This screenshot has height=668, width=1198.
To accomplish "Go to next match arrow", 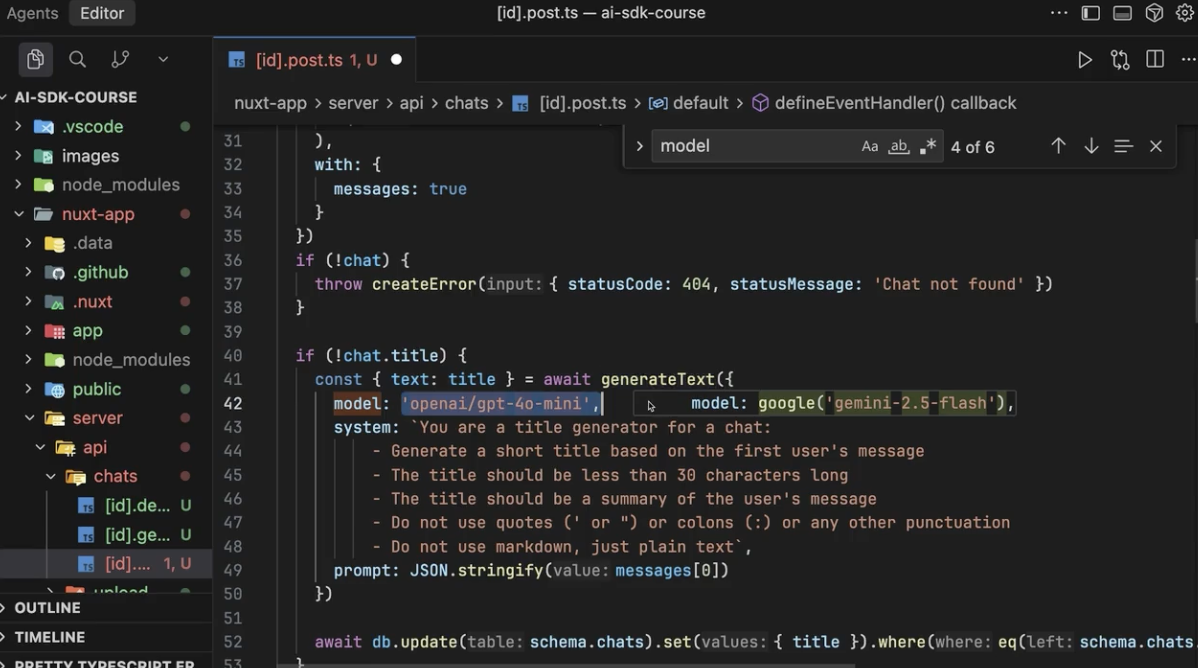I will coord(1091,146).
